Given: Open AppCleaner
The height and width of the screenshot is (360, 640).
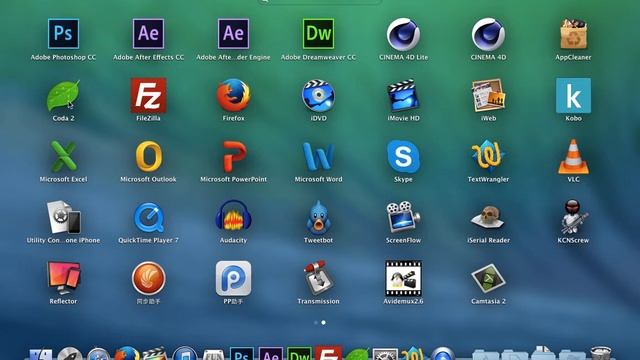Looking at the screenshot, I should coord(573,33).
